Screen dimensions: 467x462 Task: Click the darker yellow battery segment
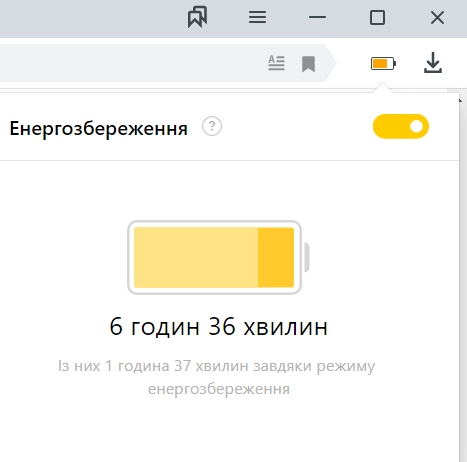coord(276,257)
